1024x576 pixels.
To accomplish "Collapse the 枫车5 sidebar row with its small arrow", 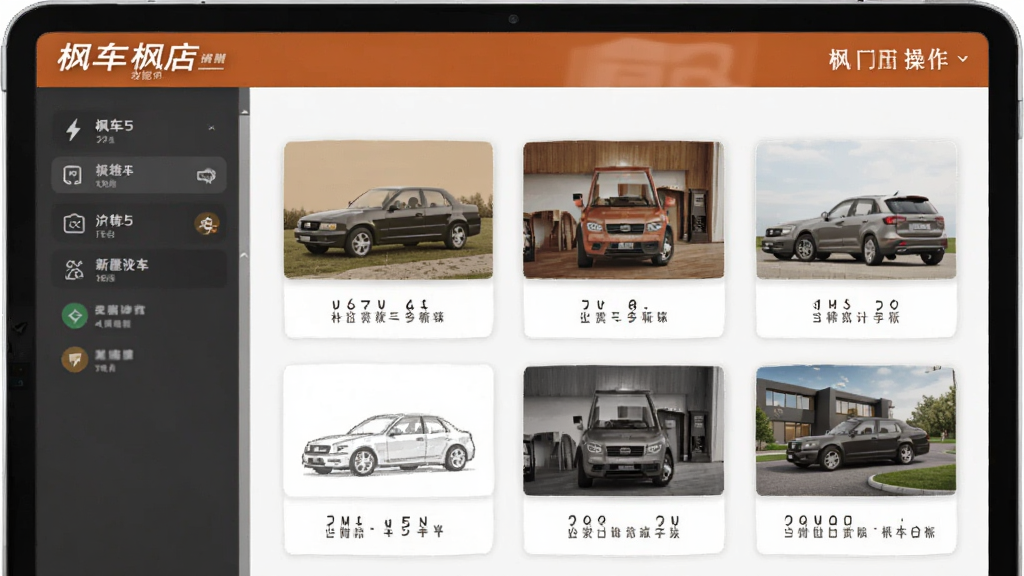I will pyautogui.click(x=212, y=128).
